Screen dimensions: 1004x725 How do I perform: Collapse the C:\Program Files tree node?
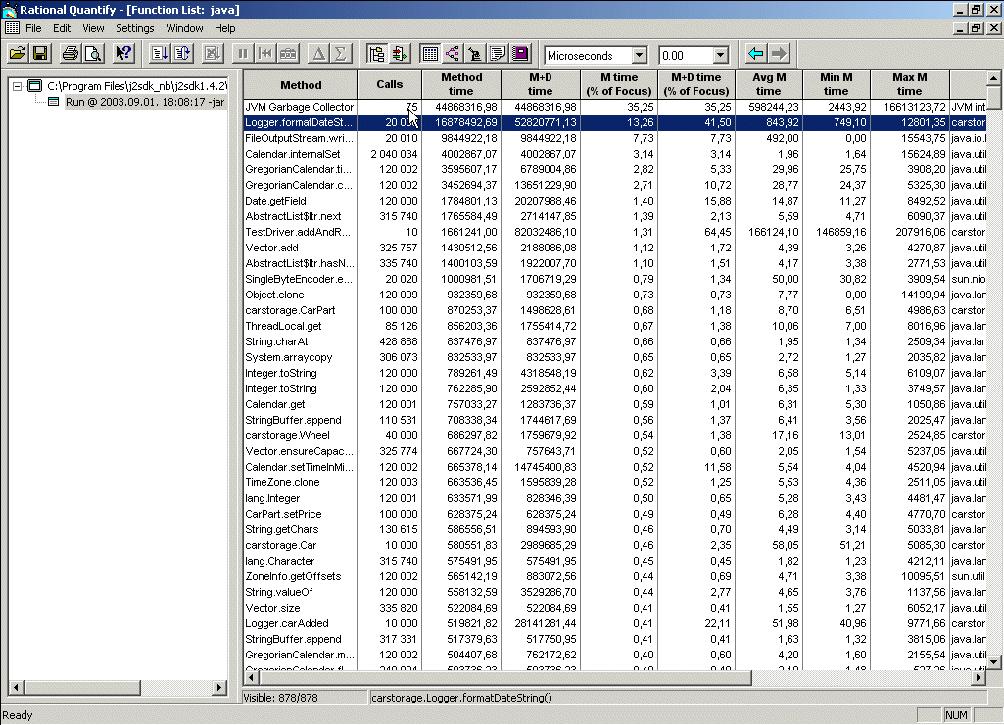17,86
